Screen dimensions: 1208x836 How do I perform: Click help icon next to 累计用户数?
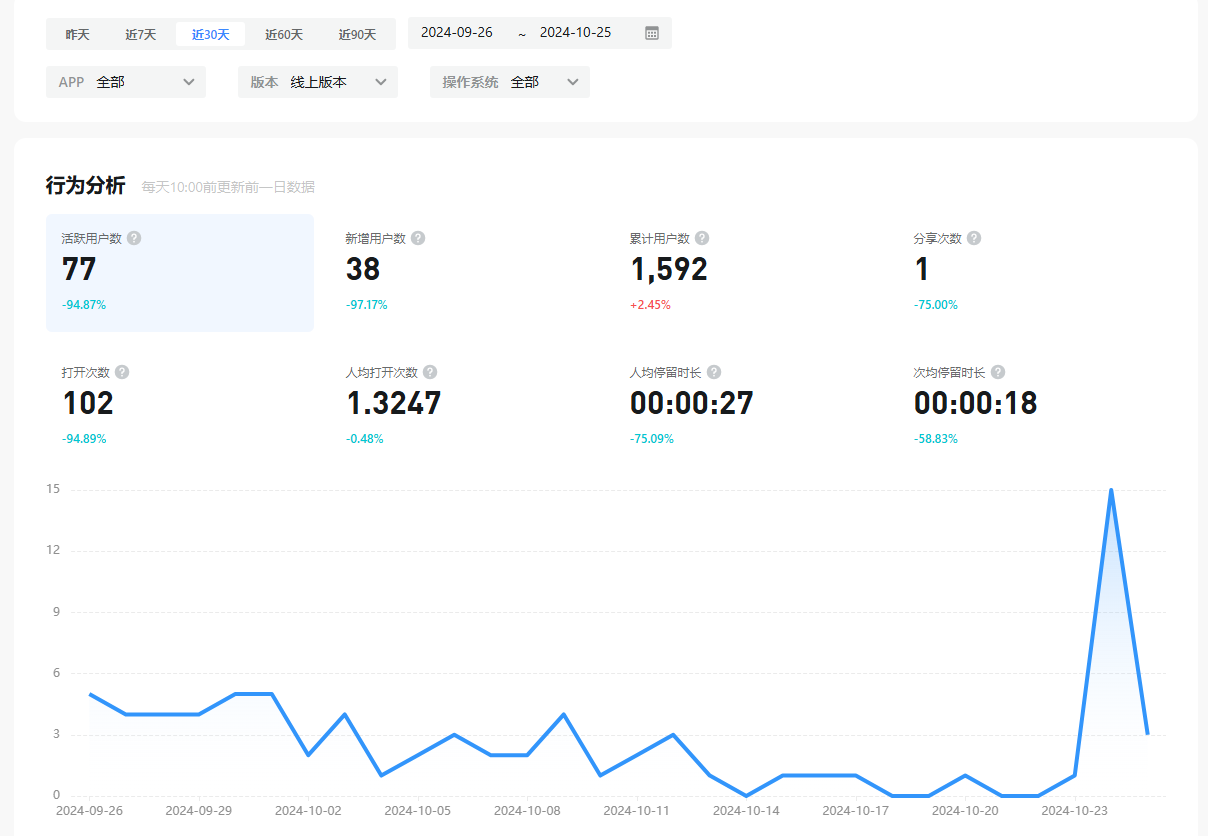(x=702, y=238)
